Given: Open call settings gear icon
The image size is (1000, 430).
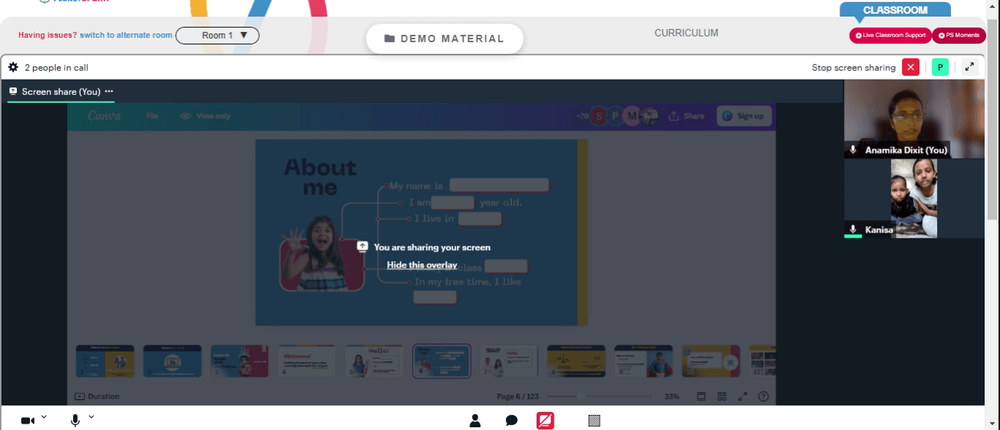Looking at the screenshot, I should pos(13,67).
